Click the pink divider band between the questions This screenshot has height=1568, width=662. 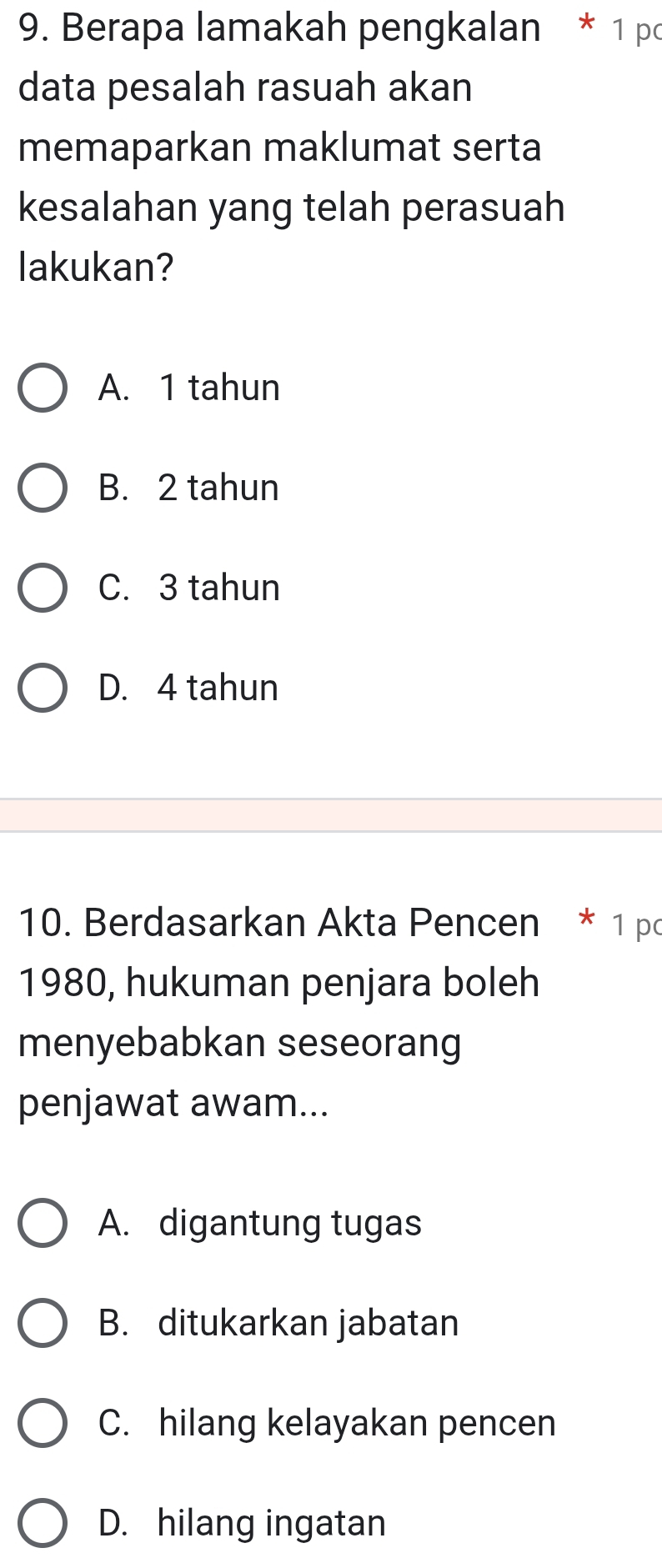tap(331, 814)
